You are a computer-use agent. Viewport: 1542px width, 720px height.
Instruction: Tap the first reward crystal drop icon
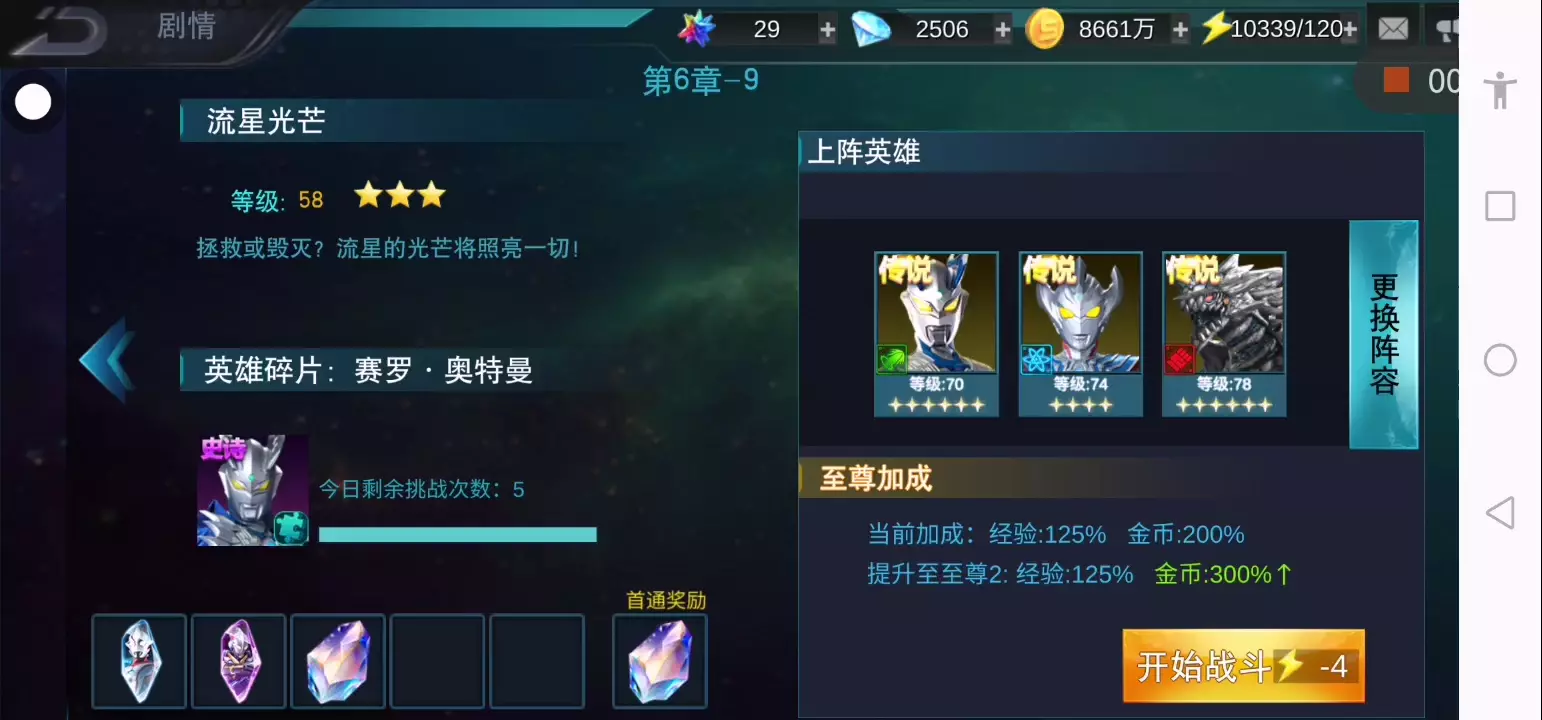[139, 662]
